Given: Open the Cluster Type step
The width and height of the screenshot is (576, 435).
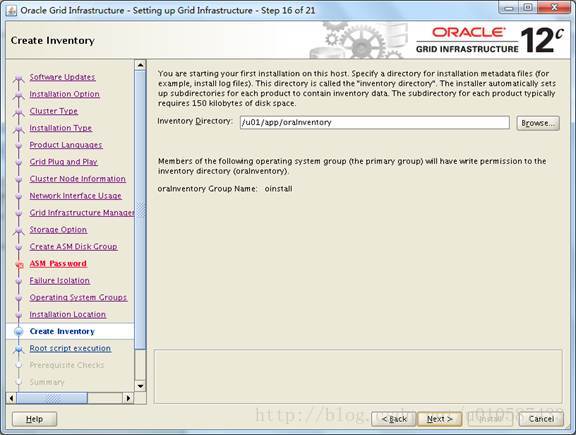Looking at the screenshot, I should click(54, 111).
